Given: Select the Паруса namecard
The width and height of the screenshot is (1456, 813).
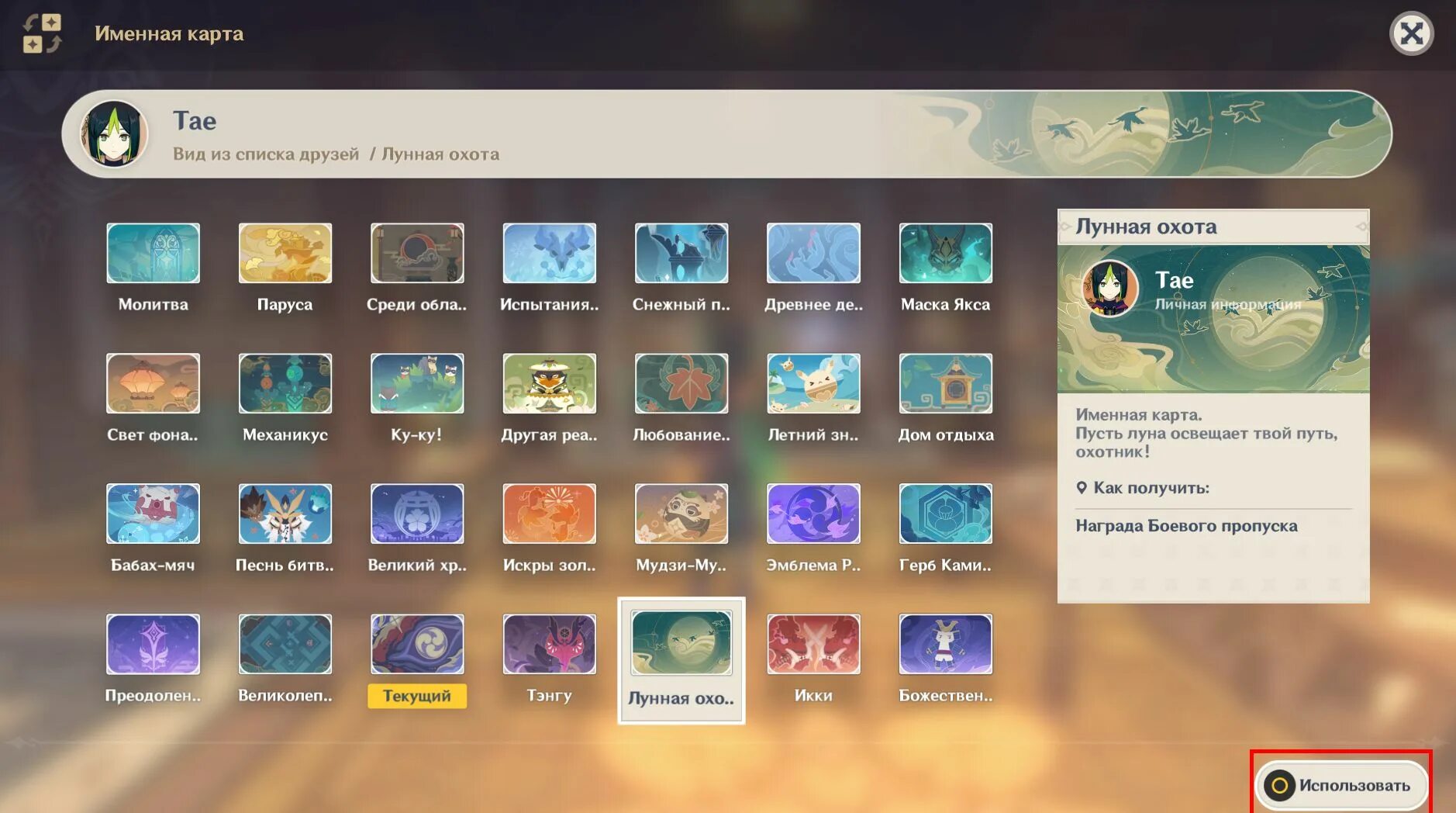Looking at the screenshot, I should pyautogui.click(x=285, y=254).
